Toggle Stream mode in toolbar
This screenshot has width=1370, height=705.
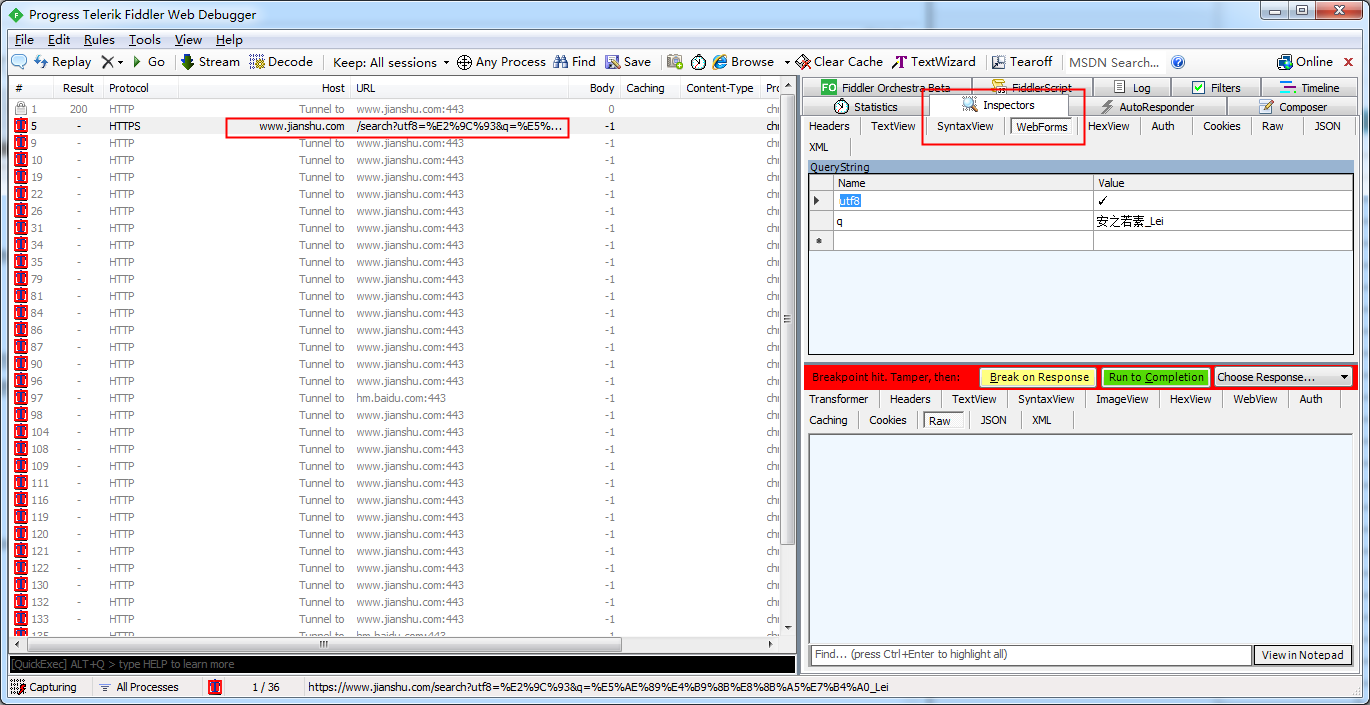210,62
